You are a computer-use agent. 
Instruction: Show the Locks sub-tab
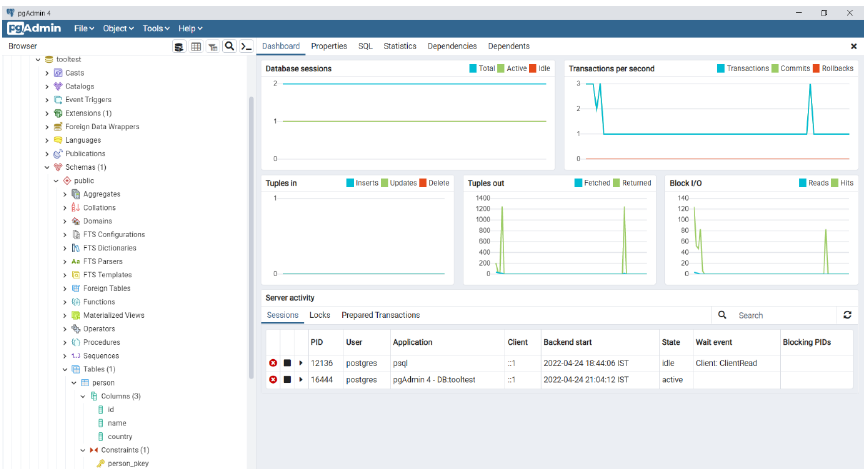pyautogui.click(x=319, y=315)
